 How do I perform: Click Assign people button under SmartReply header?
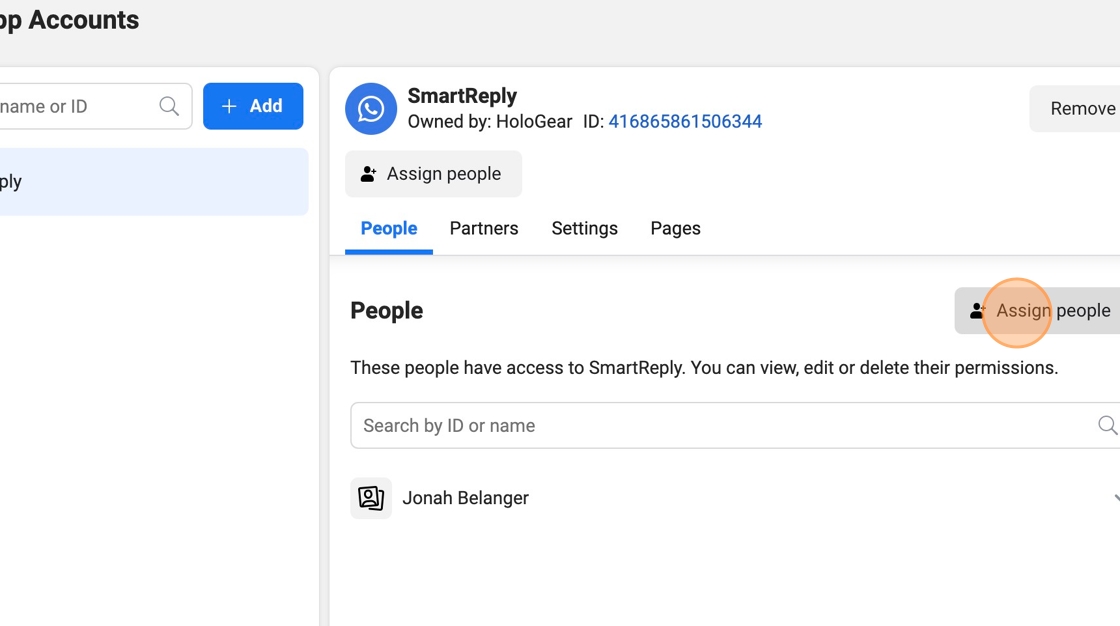click(x=434, y=174)
